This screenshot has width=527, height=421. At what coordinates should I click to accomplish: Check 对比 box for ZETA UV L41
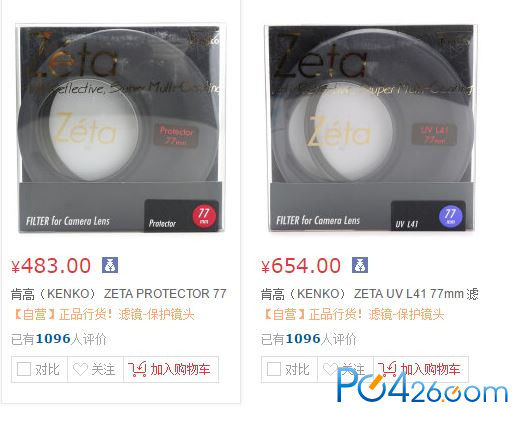(274, 369)
